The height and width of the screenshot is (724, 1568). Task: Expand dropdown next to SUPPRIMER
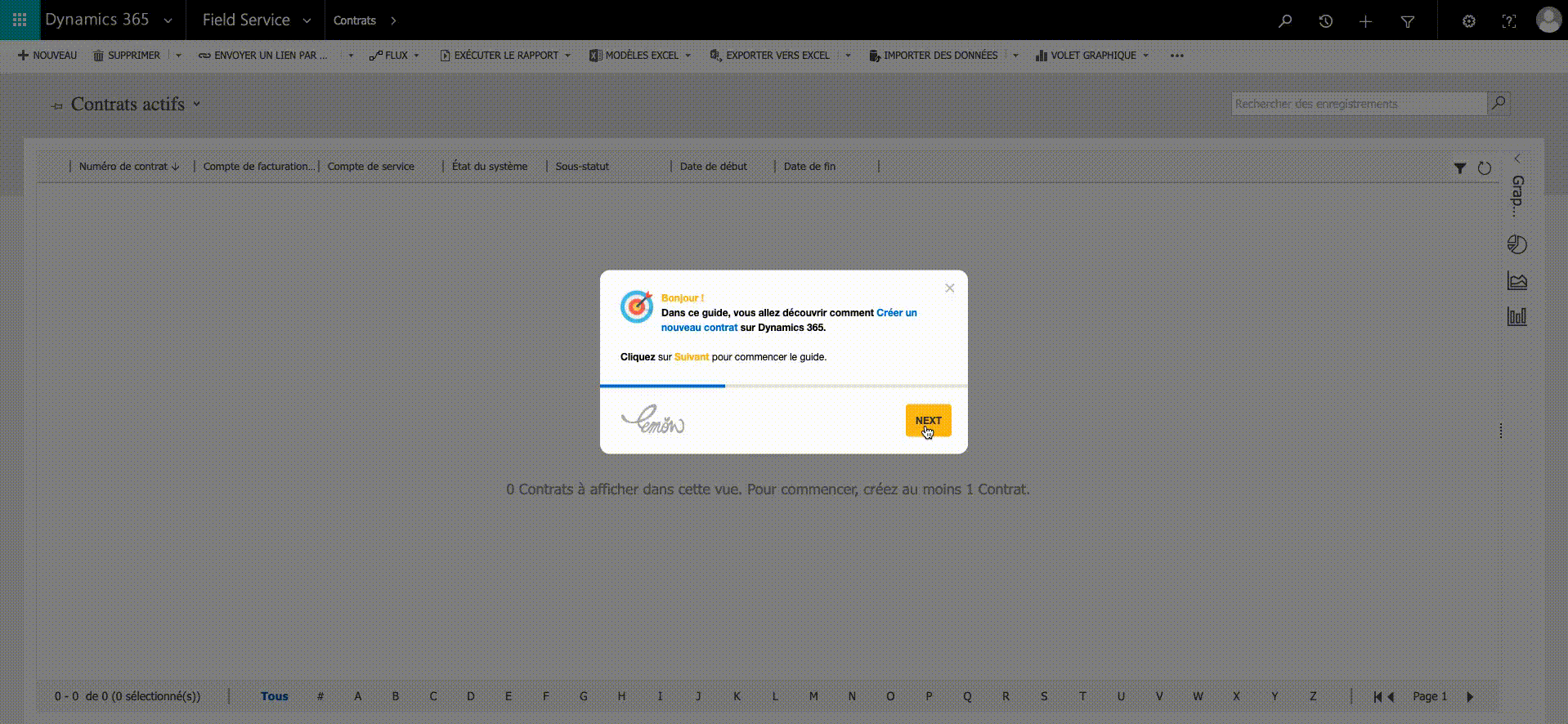point(178,56)
